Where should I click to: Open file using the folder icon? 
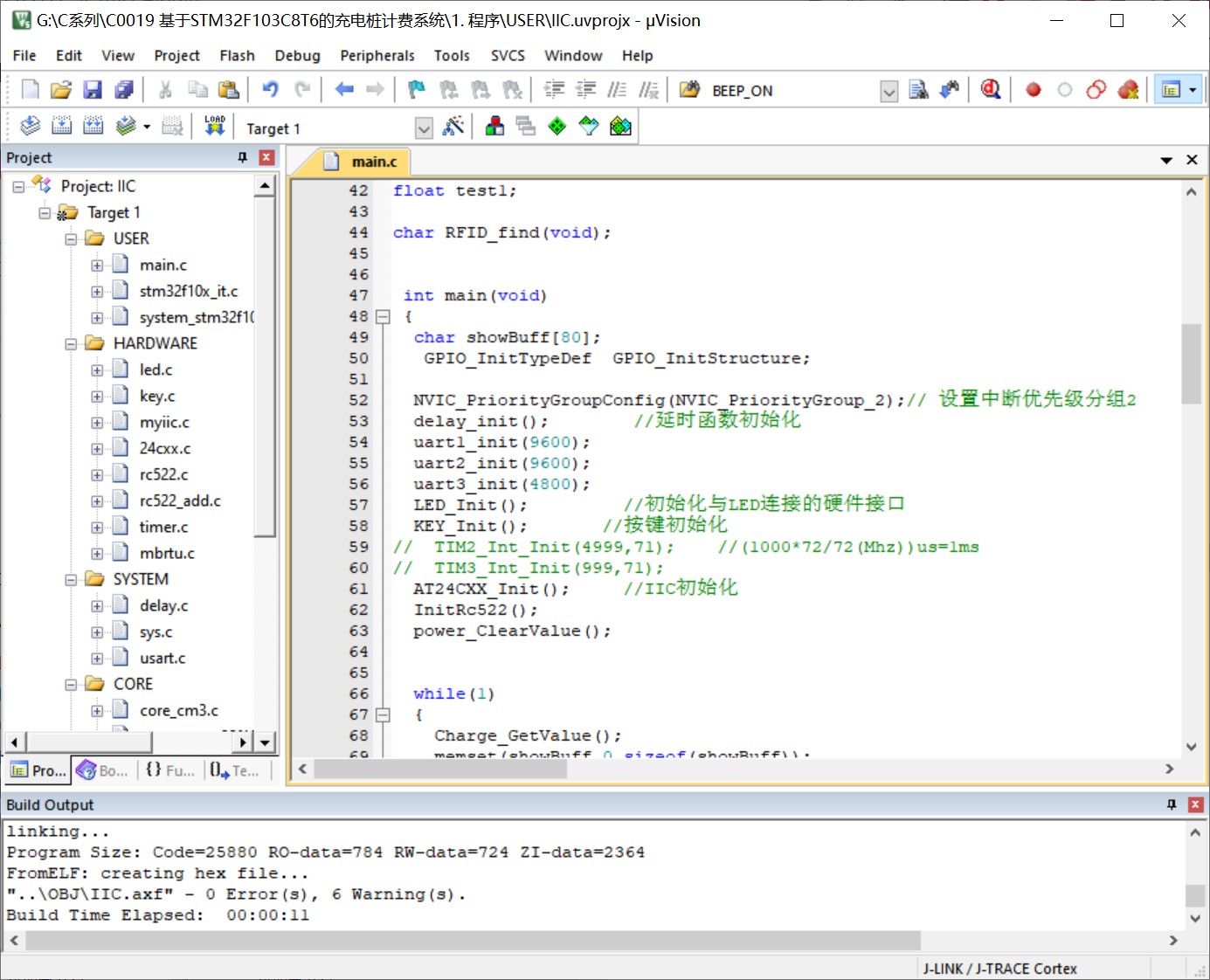60,89
